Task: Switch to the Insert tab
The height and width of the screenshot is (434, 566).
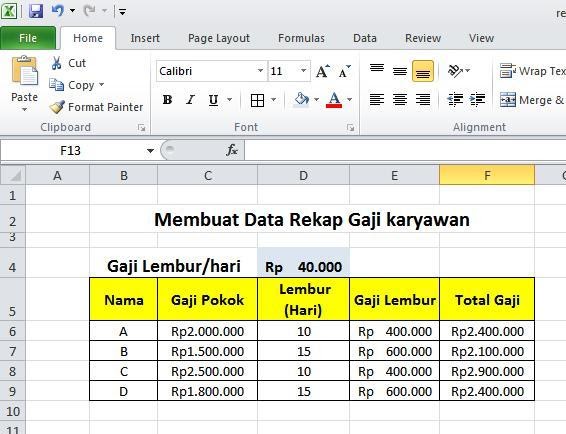Action: (145, 38)
